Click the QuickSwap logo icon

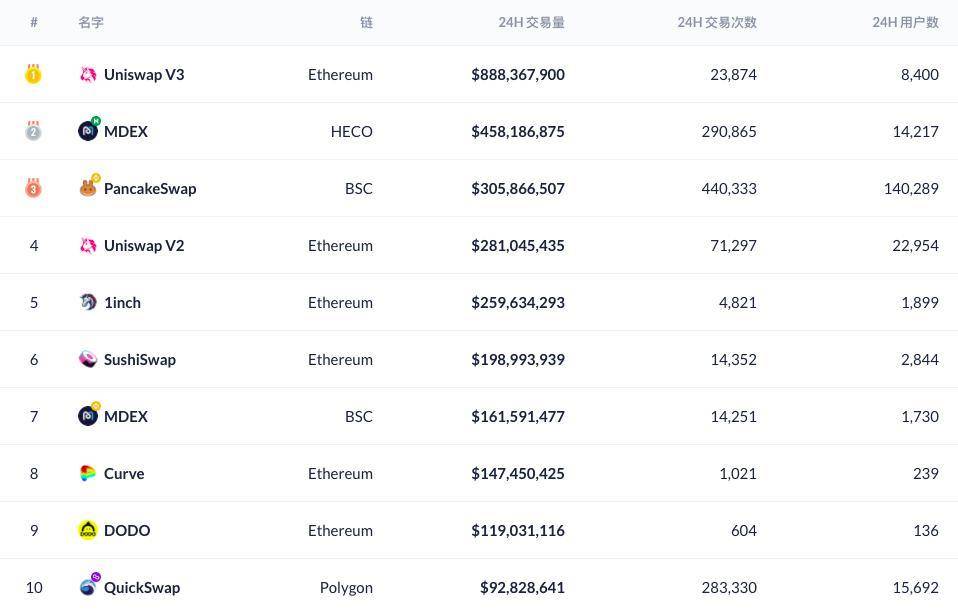pos(88,587)
